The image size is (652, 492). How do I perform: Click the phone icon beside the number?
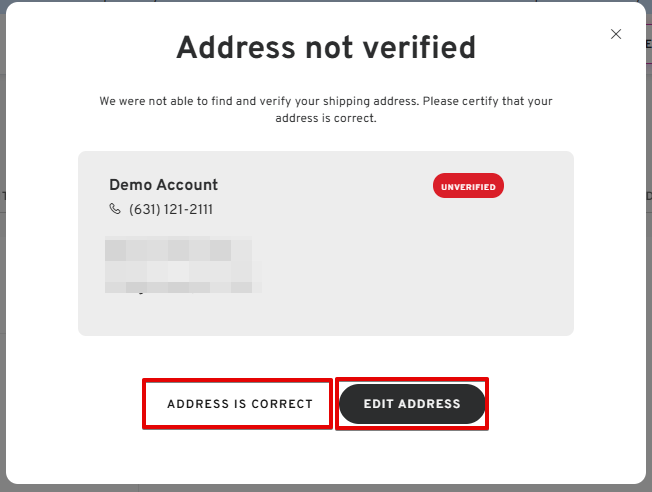114,210
